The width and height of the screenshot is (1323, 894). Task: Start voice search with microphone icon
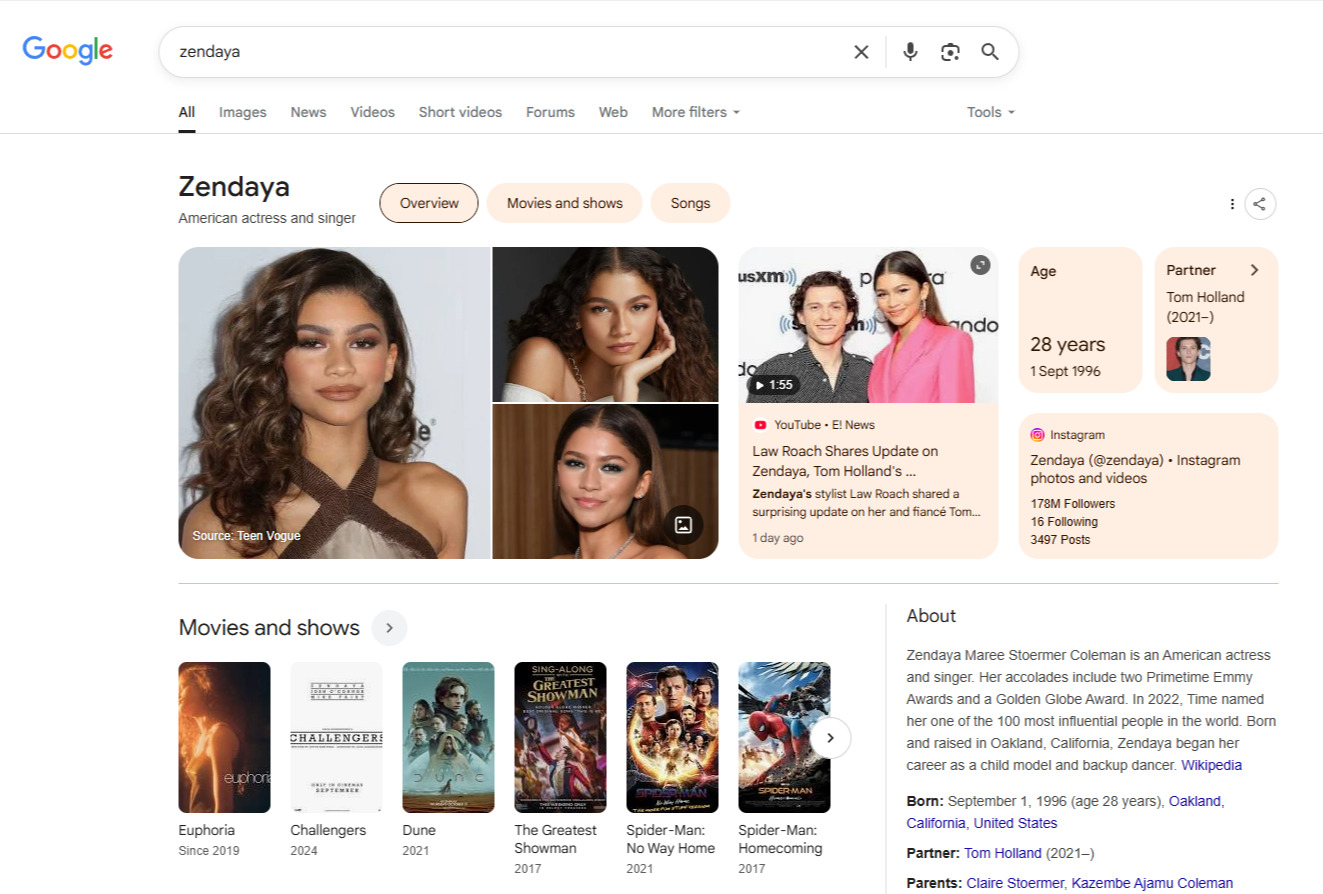(910, 52)
